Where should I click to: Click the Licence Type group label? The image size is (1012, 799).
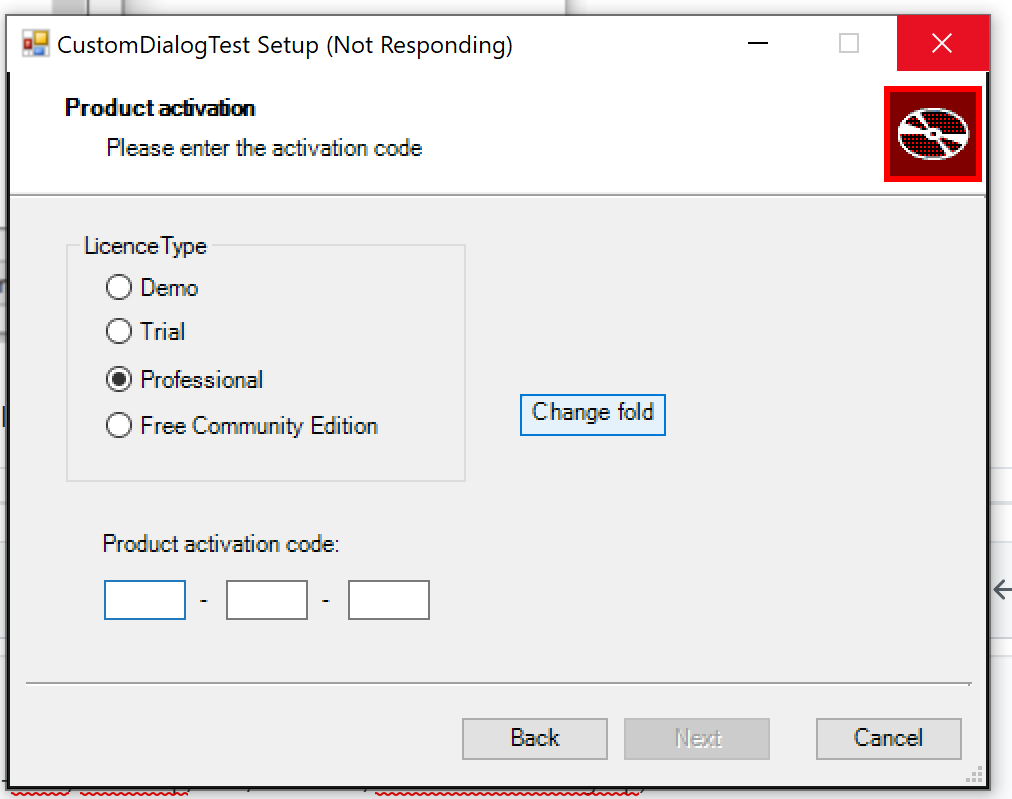point(145,246)
